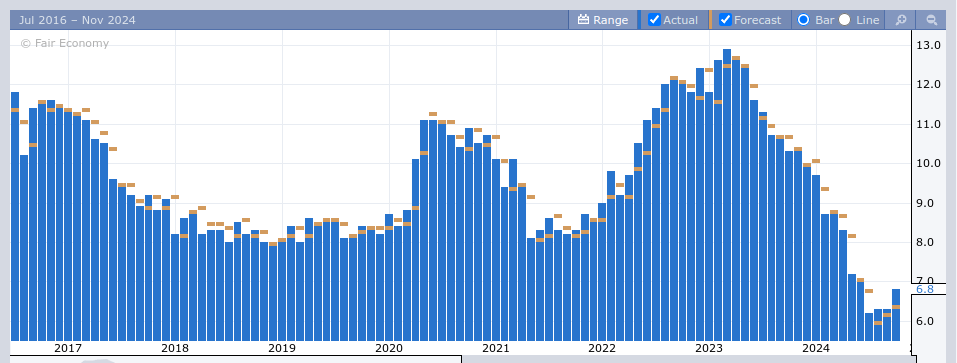Click the 2024 label on the time axis
The width and height of the screenshot is (957, 363).
816,348
